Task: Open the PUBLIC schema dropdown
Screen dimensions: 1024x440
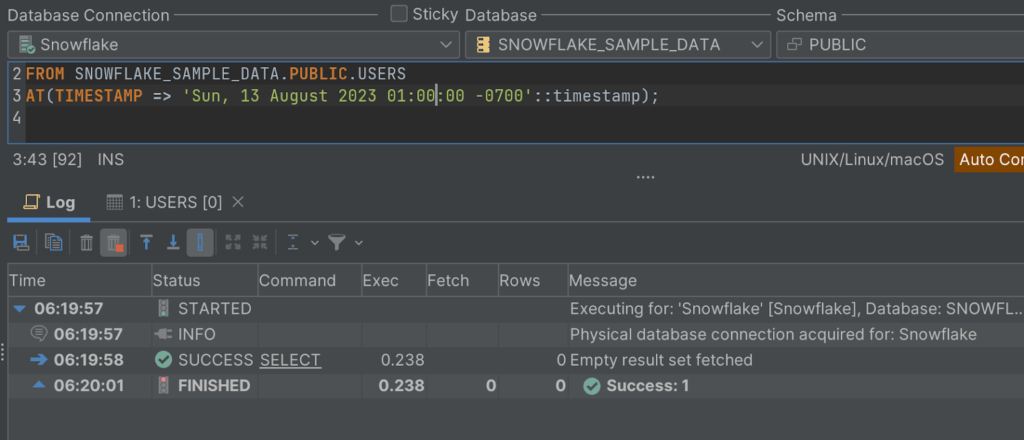Action: point(901,45)
